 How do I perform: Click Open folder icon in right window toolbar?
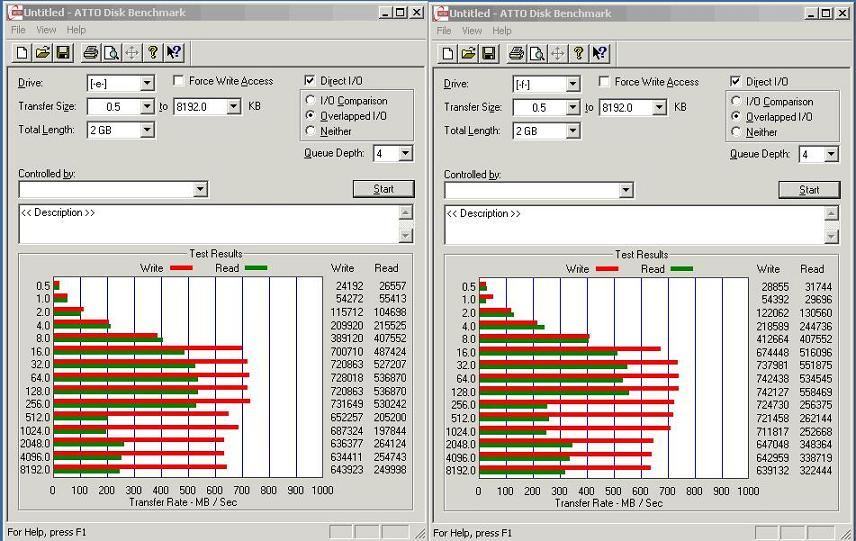click(x=468, y=53)
